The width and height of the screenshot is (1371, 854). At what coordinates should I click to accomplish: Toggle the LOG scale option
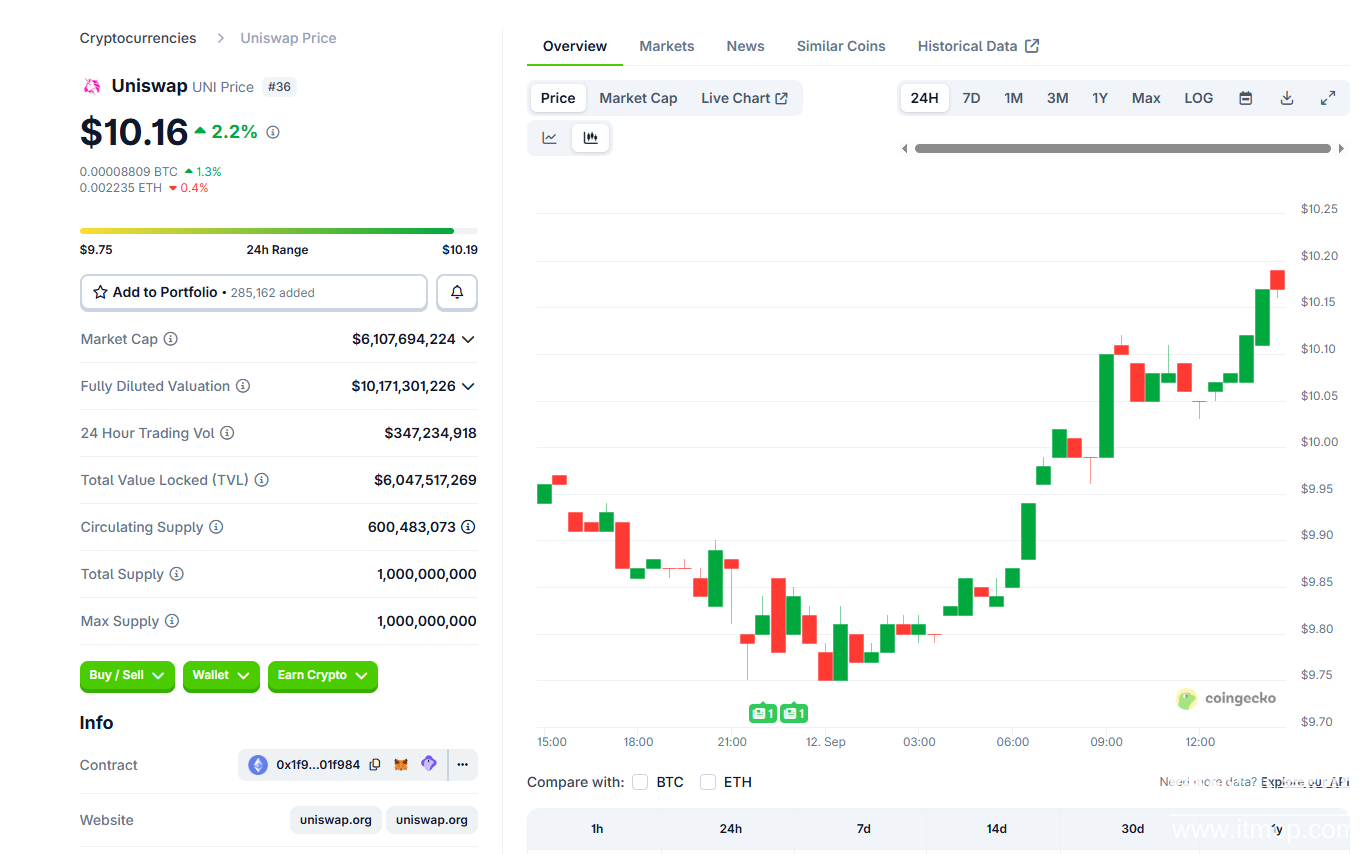click(1198, 98)
